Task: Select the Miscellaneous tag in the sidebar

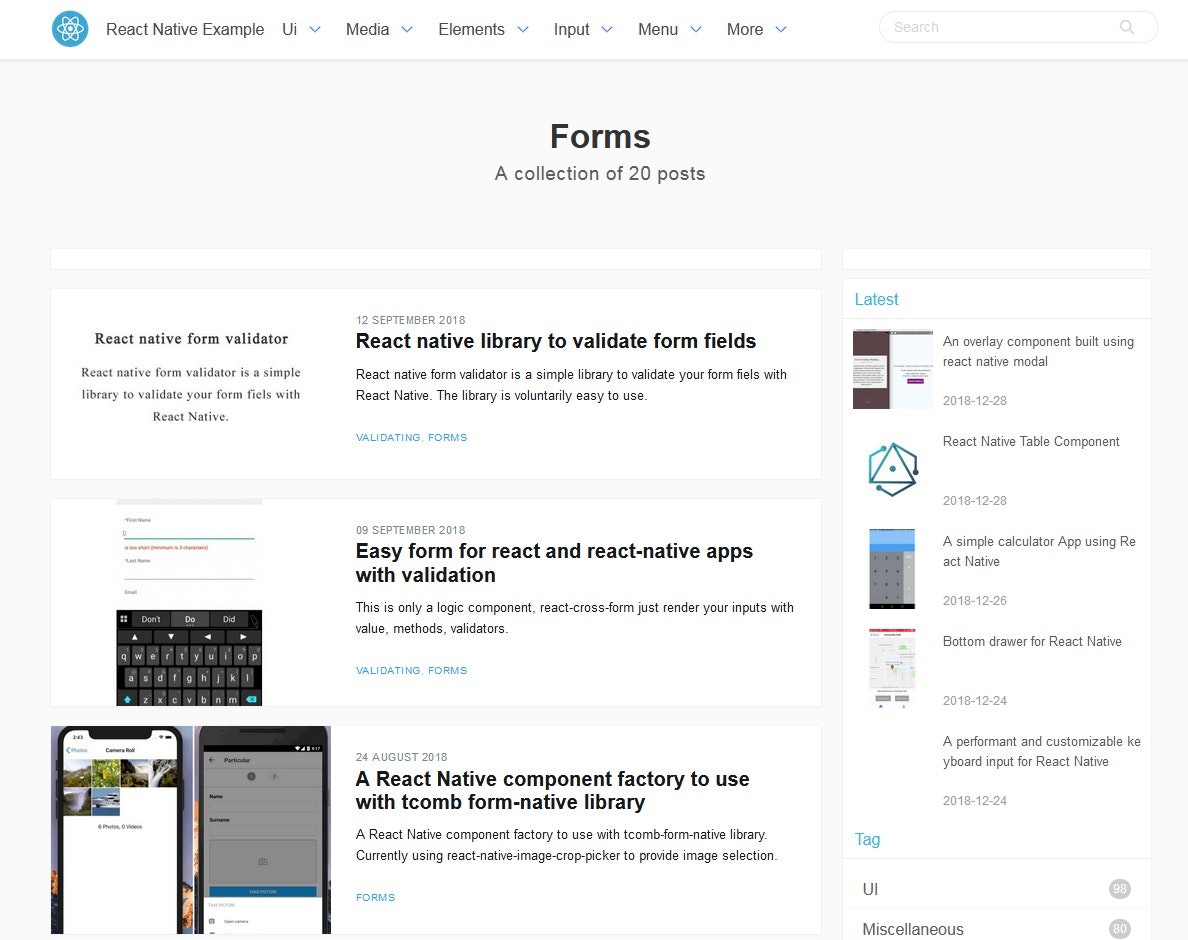Action: point(912,929)
